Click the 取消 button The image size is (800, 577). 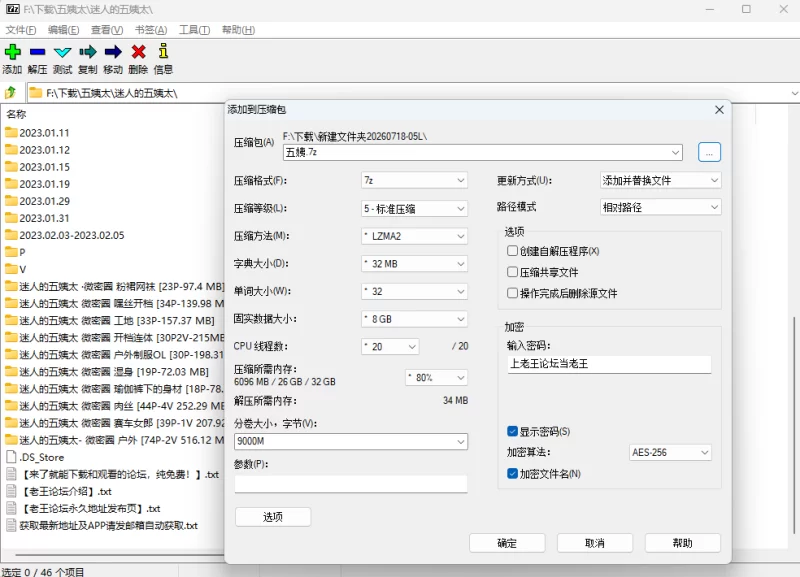[x=595, y=543]
